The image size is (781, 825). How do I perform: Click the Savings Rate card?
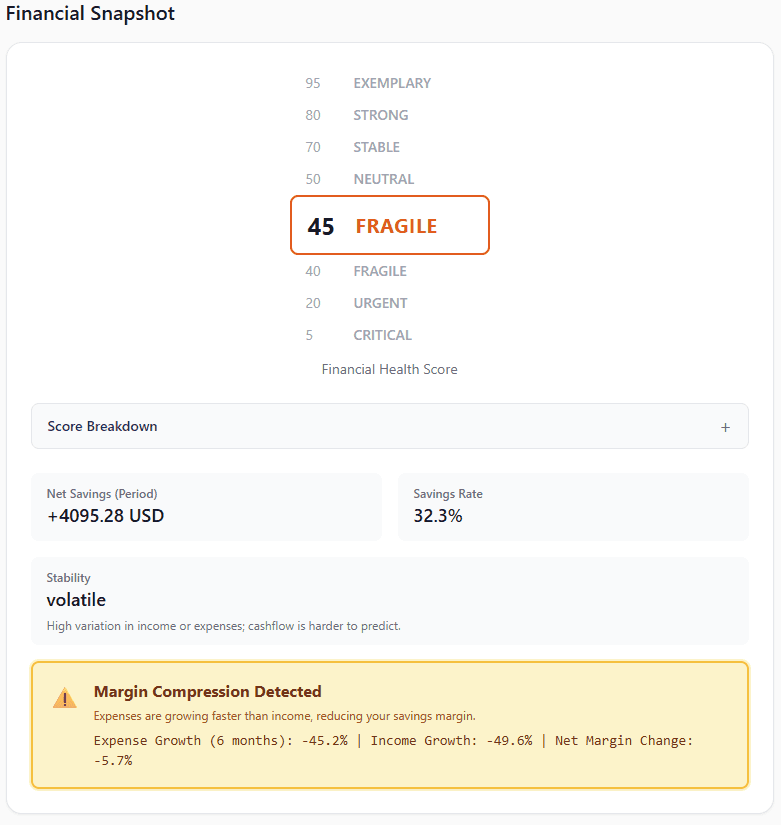coord(573,507)
